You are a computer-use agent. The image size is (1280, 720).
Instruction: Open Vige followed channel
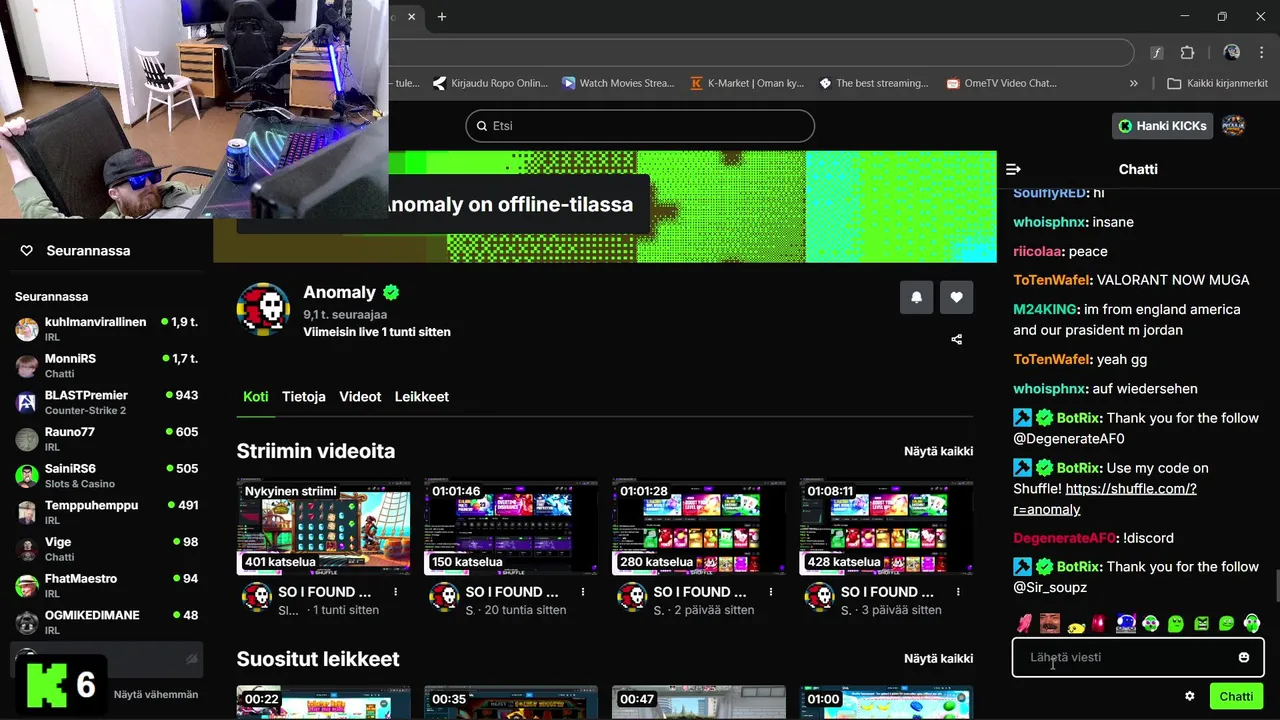coord(106,549)
